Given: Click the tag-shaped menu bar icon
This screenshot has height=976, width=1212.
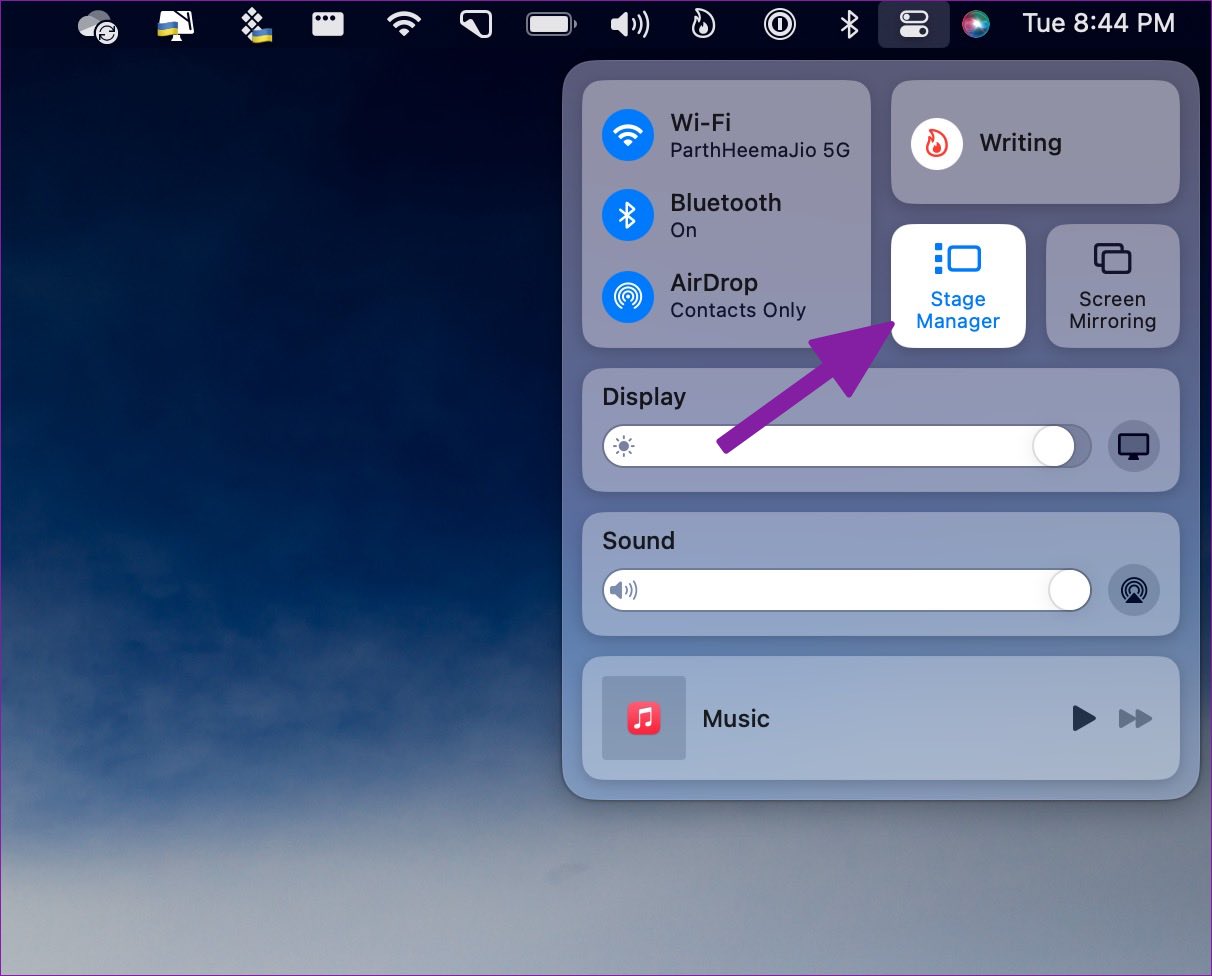Looking at the screenshot, I should click(x=476, y=24).
